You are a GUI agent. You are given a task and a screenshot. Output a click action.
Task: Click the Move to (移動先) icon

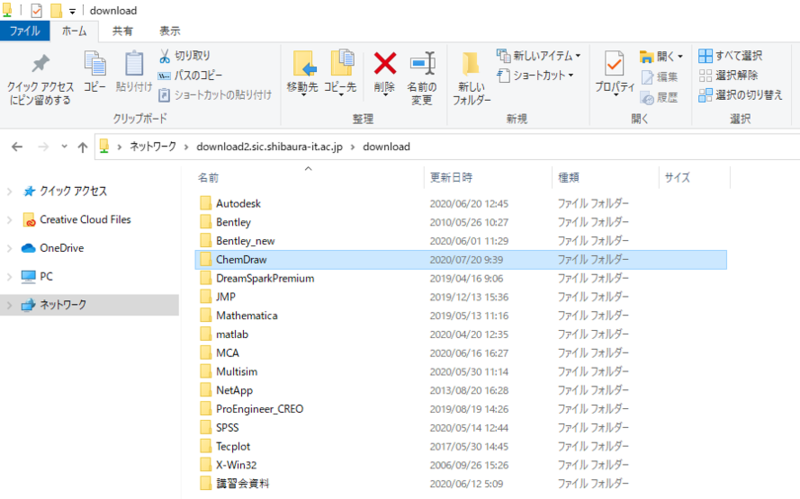coord(305,64)
